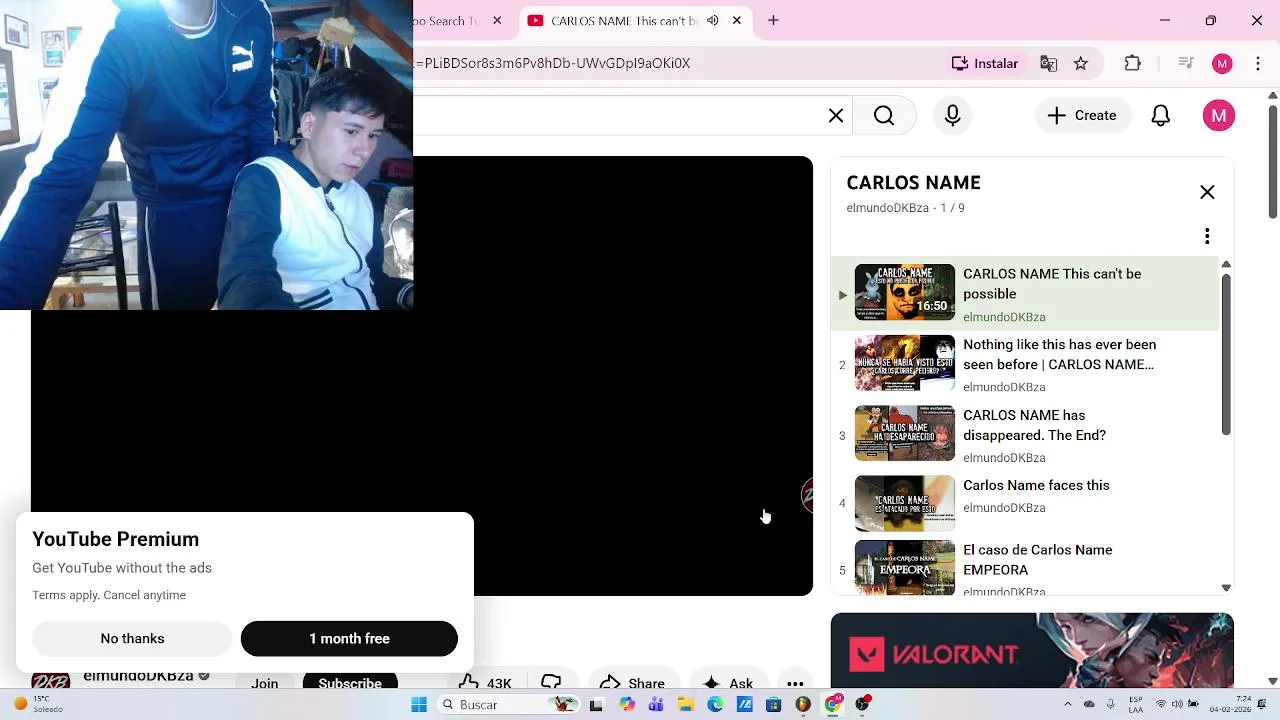Open the elmundoDKBza link under playlist title
The height and width of the screenshot is (720, 1280).
888,208
